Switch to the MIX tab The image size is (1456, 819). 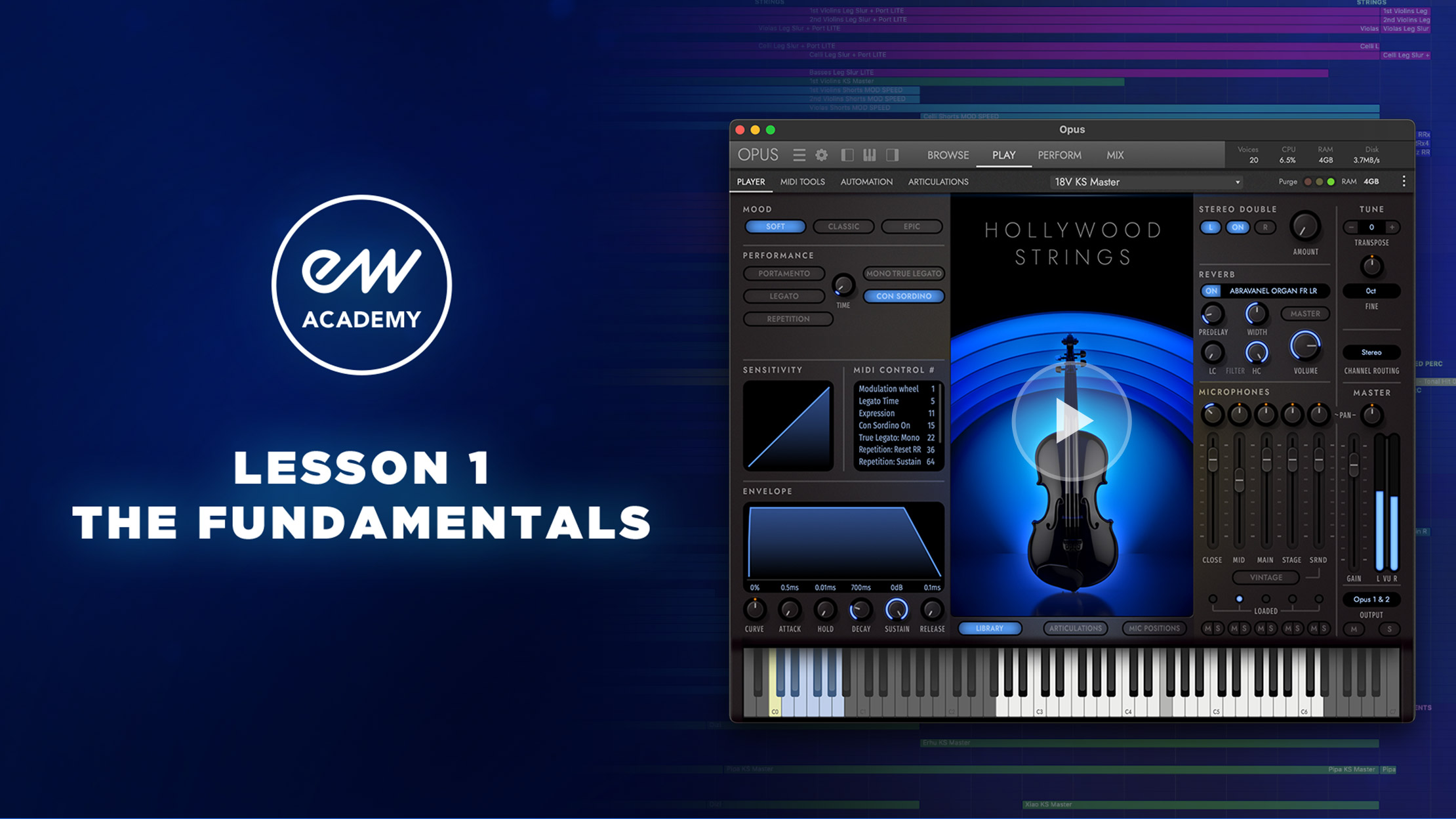click(x=1116, y=155)
